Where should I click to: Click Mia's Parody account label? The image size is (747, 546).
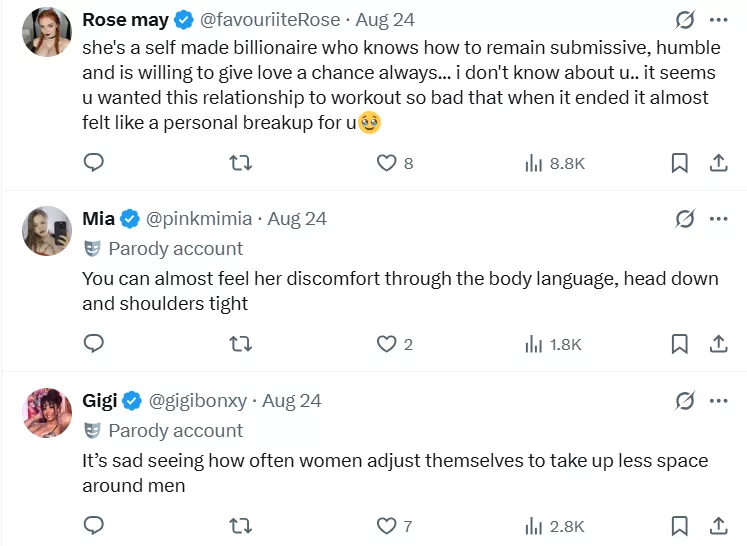click(175, 248)
